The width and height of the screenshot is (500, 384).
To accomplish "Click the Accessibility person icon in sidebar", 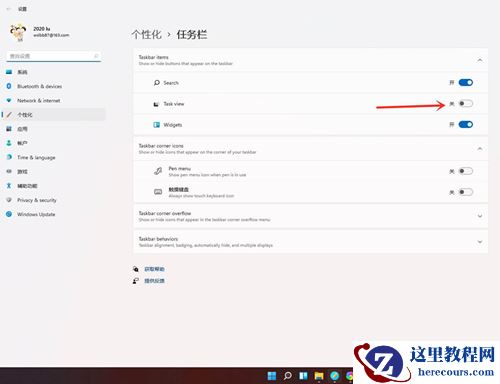I will (9, 186).
